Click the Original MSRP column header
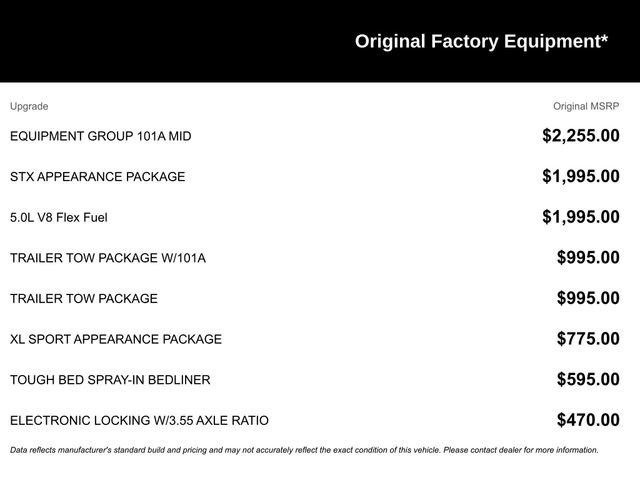 coord(586,106)
